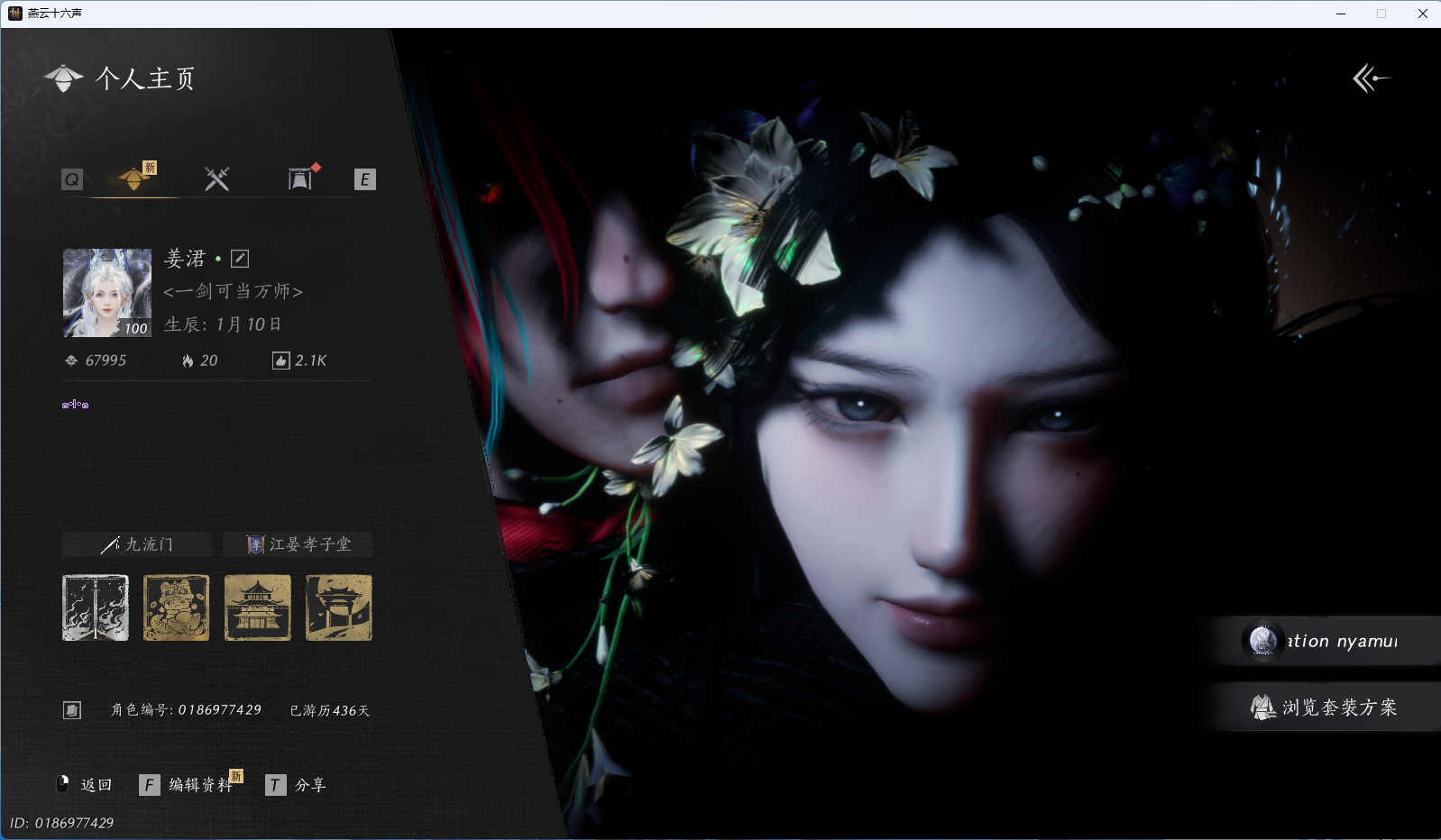Click the edit name pencil icon beside 姜渃
The height and width of the screenshot is (840, 1441).
click(240, 259)
